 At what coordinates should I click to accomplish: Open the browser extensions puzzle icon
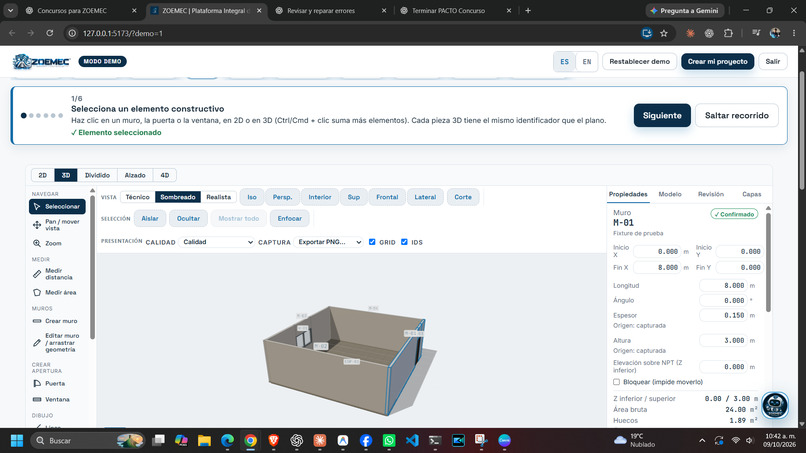728,33
